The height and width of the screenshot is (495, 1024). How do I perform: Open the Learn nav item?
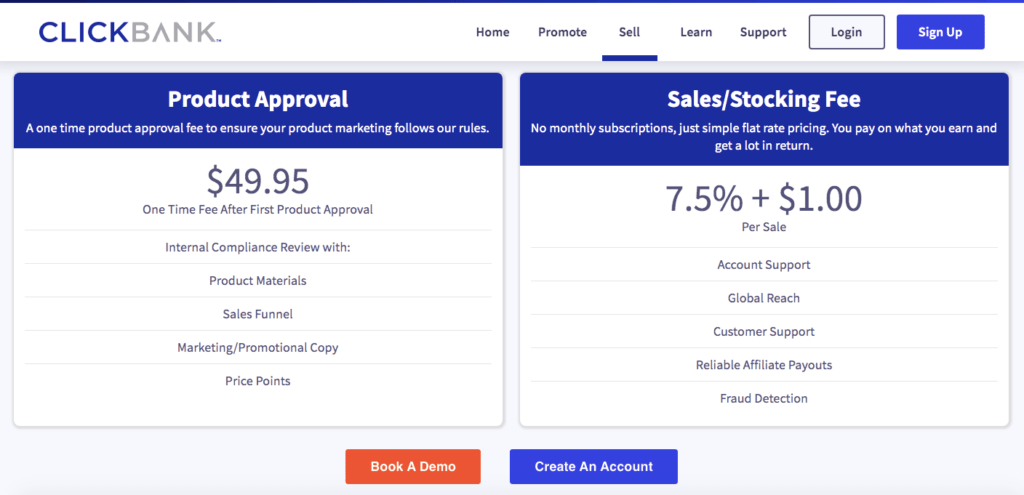696,32
